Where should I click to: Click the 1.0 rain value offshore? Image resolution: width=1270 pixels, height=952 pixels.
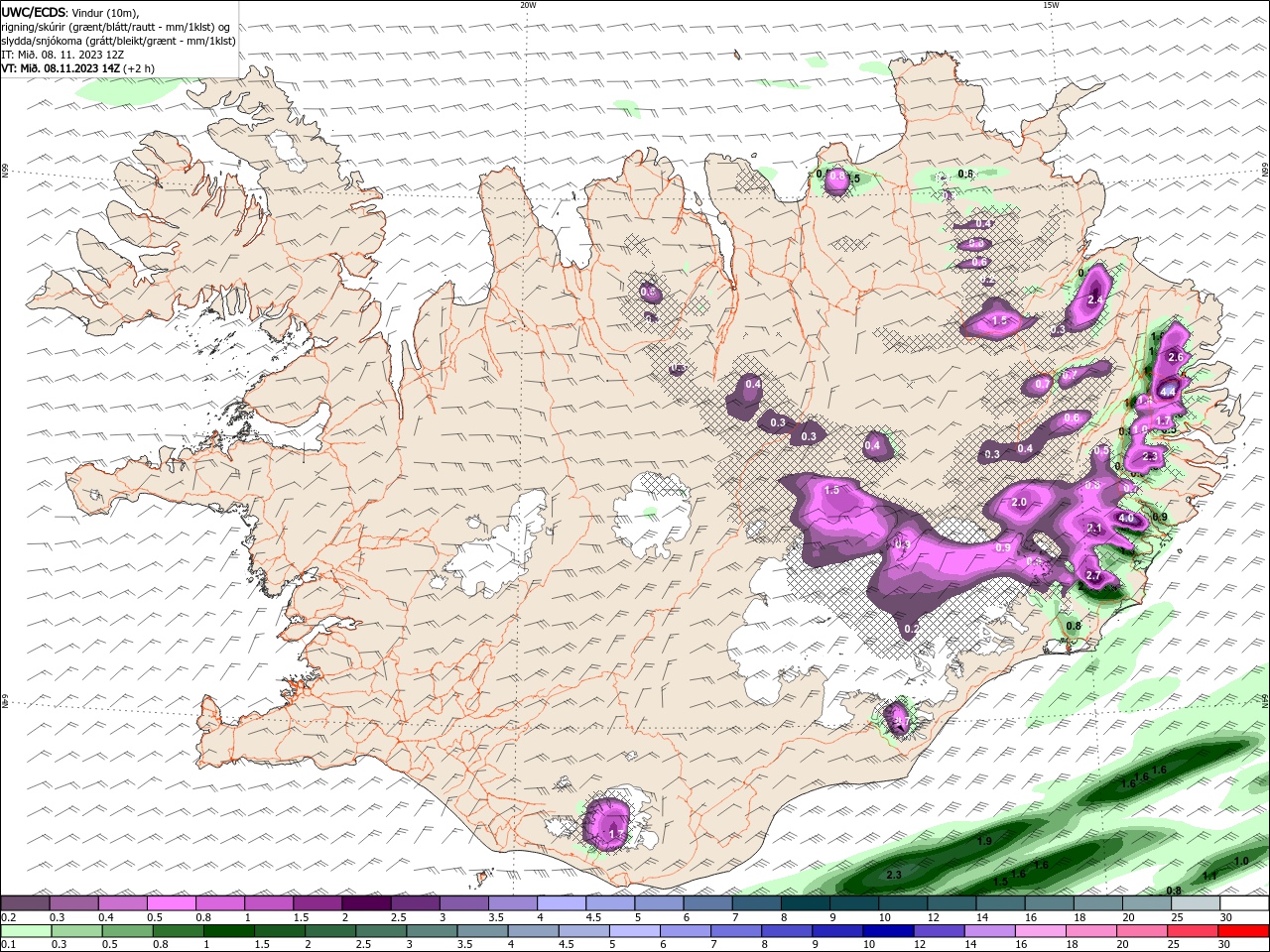tap(1241, 862)
